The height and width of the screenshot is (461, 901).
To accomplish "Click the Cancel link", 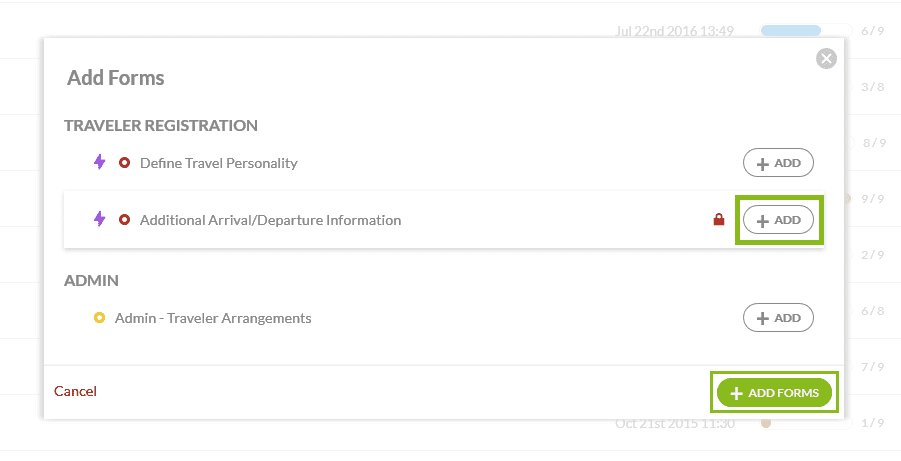I will pyautogui.click(x=75, y=391).
